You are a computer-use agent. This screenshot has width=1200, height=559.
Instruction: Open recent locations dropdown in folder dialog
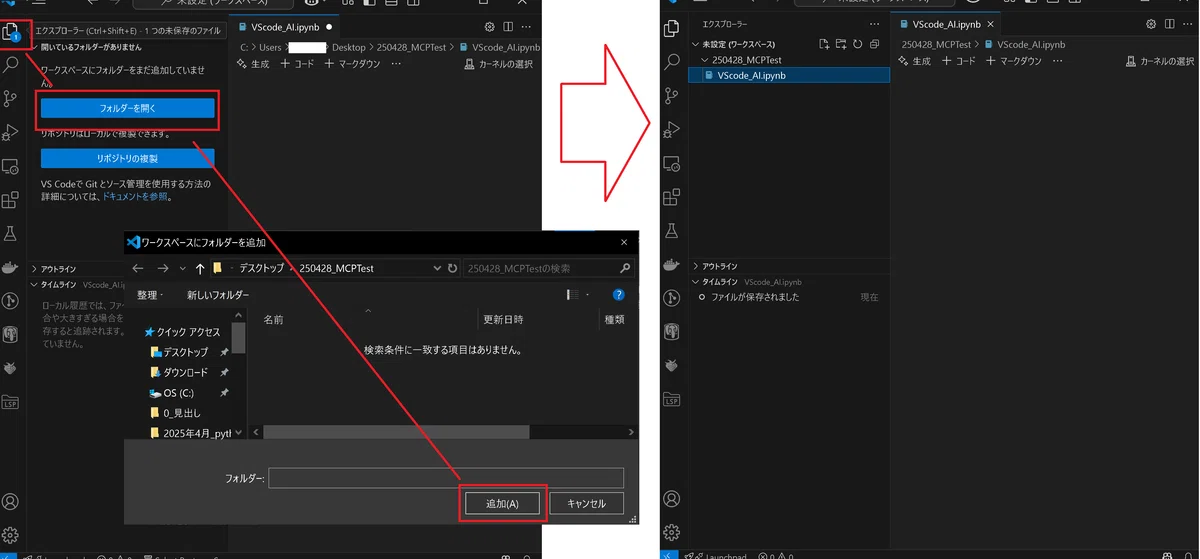point(182,268)
